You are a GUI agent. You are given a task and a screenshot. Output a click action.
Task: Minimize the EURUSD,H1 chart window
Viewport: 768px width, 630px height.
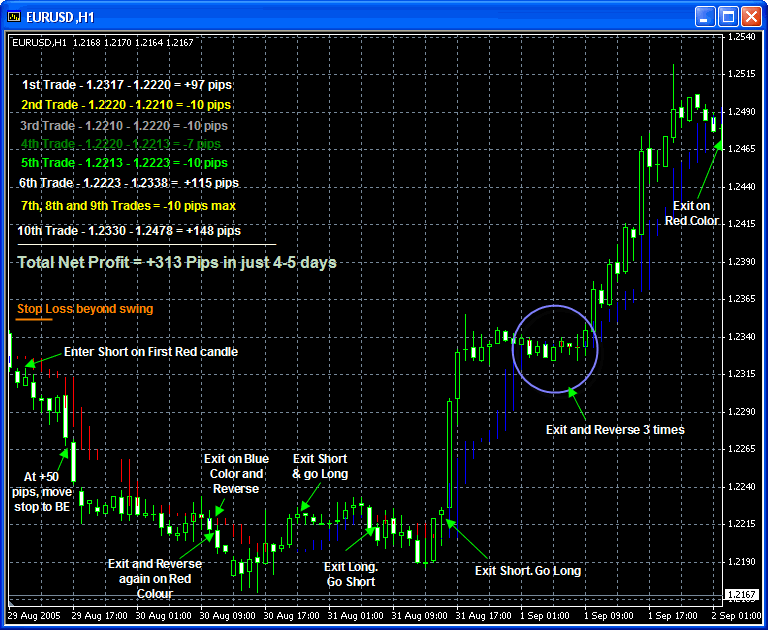[705, 16]
